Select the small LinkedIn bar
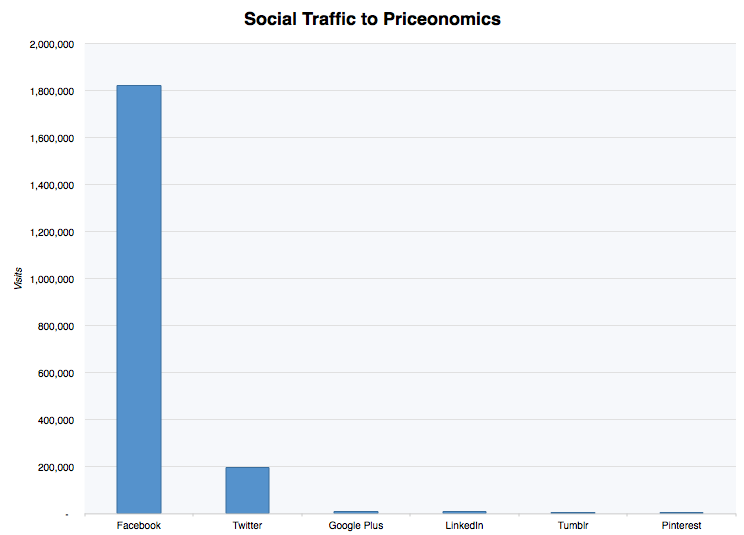744x535 pixels. click(x=464, y=512)
